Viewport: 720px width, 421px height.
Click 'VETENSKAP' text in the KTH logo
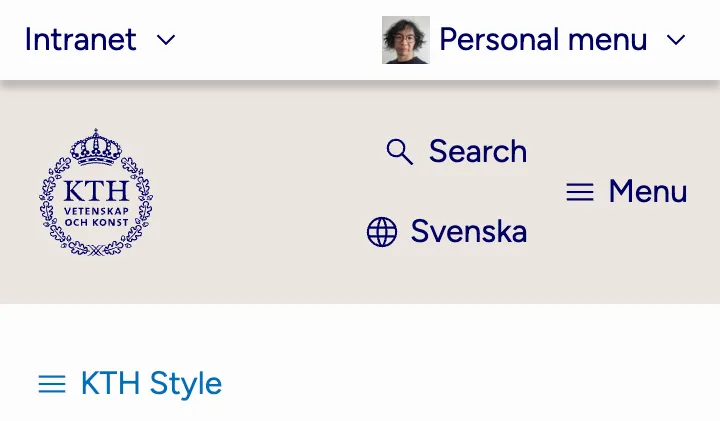[x=96, y=213]
